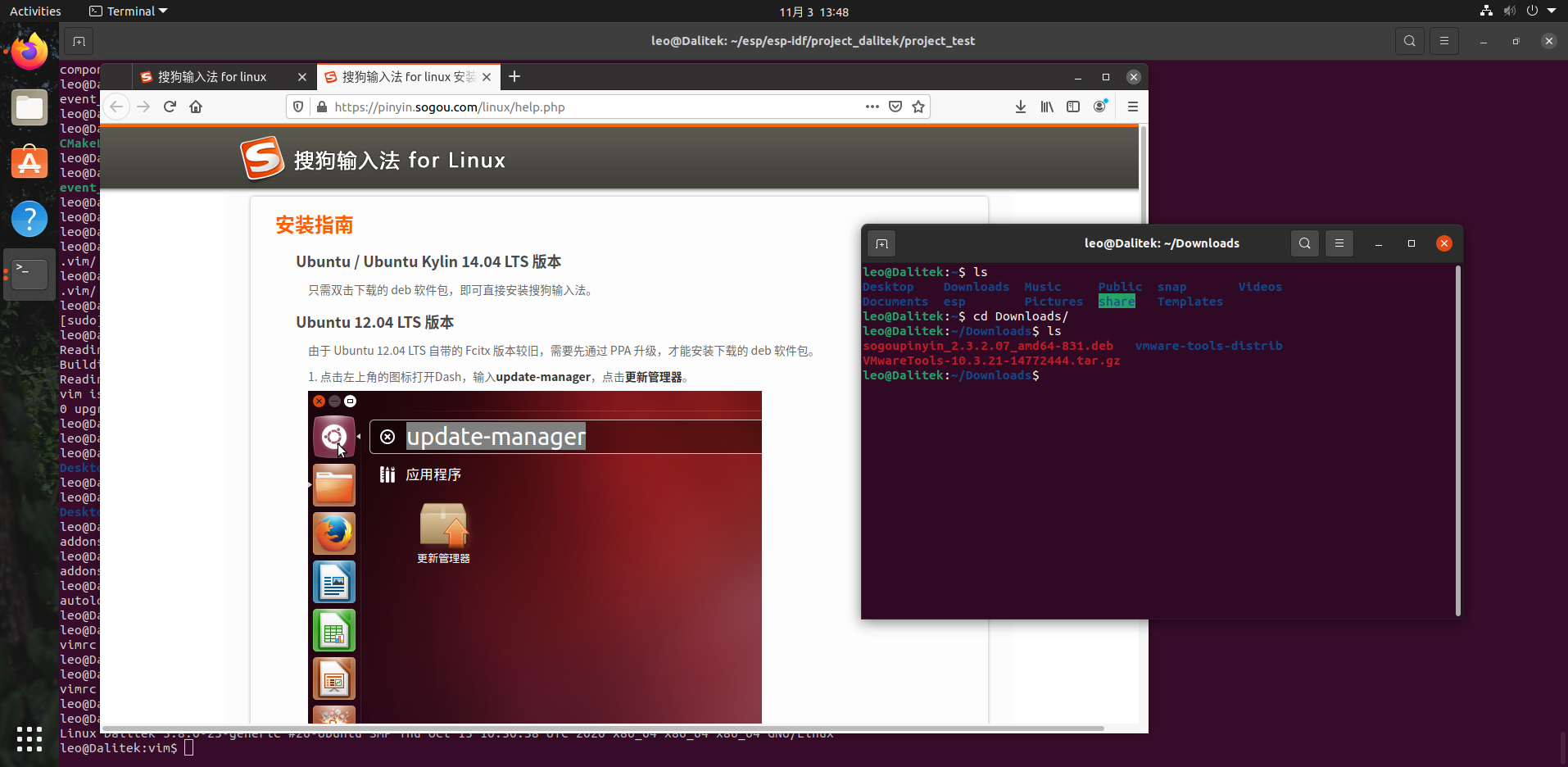Switch to first tab 搜狗输入法 for linux
Screen dimensions: 1568x767
click(224, 76)
